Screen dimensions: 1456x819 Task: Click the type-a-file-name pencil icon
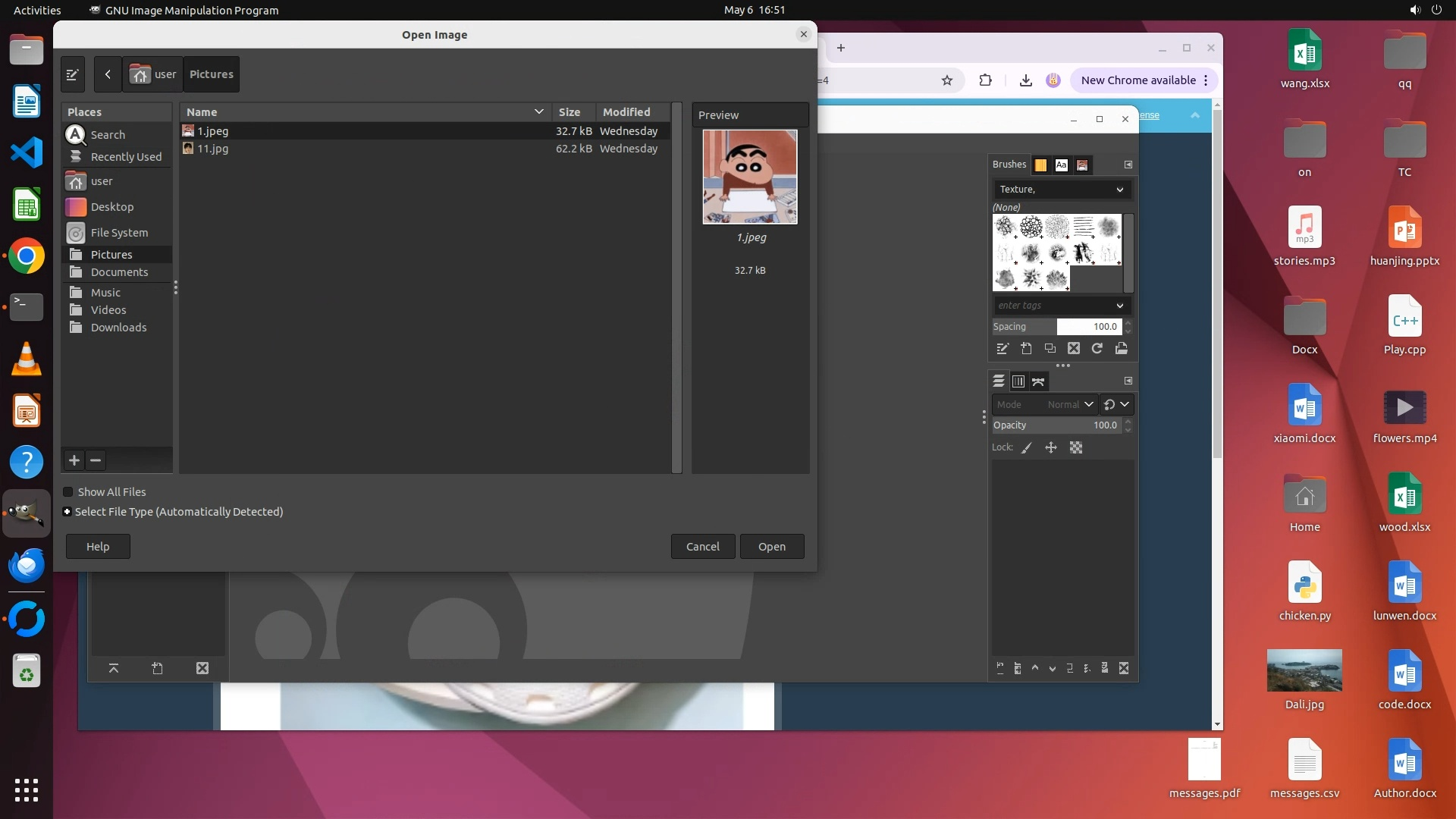[73, 74]
